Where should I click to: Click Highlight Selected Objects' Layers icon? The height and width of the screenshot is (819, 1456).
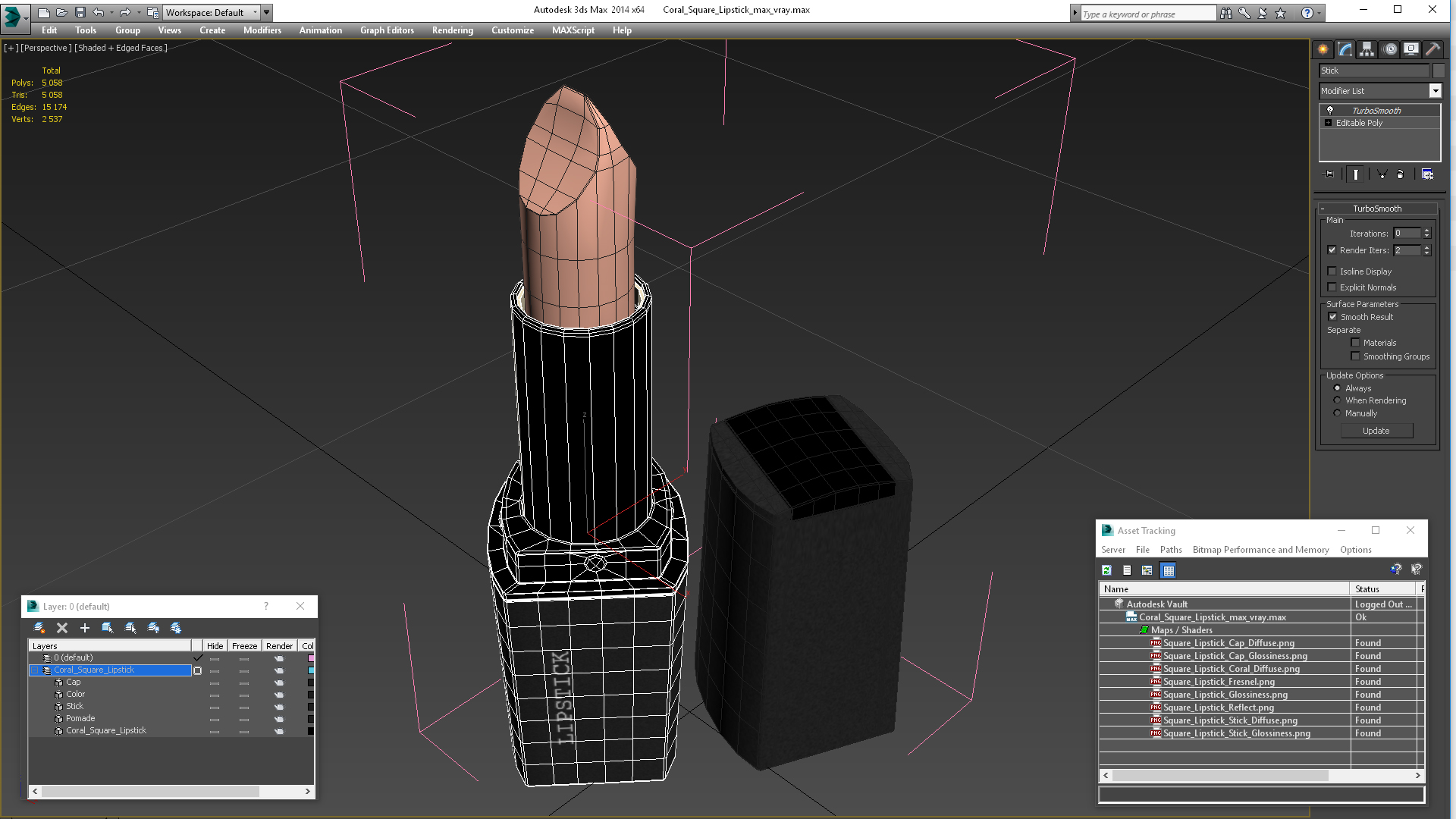point(130,628)
